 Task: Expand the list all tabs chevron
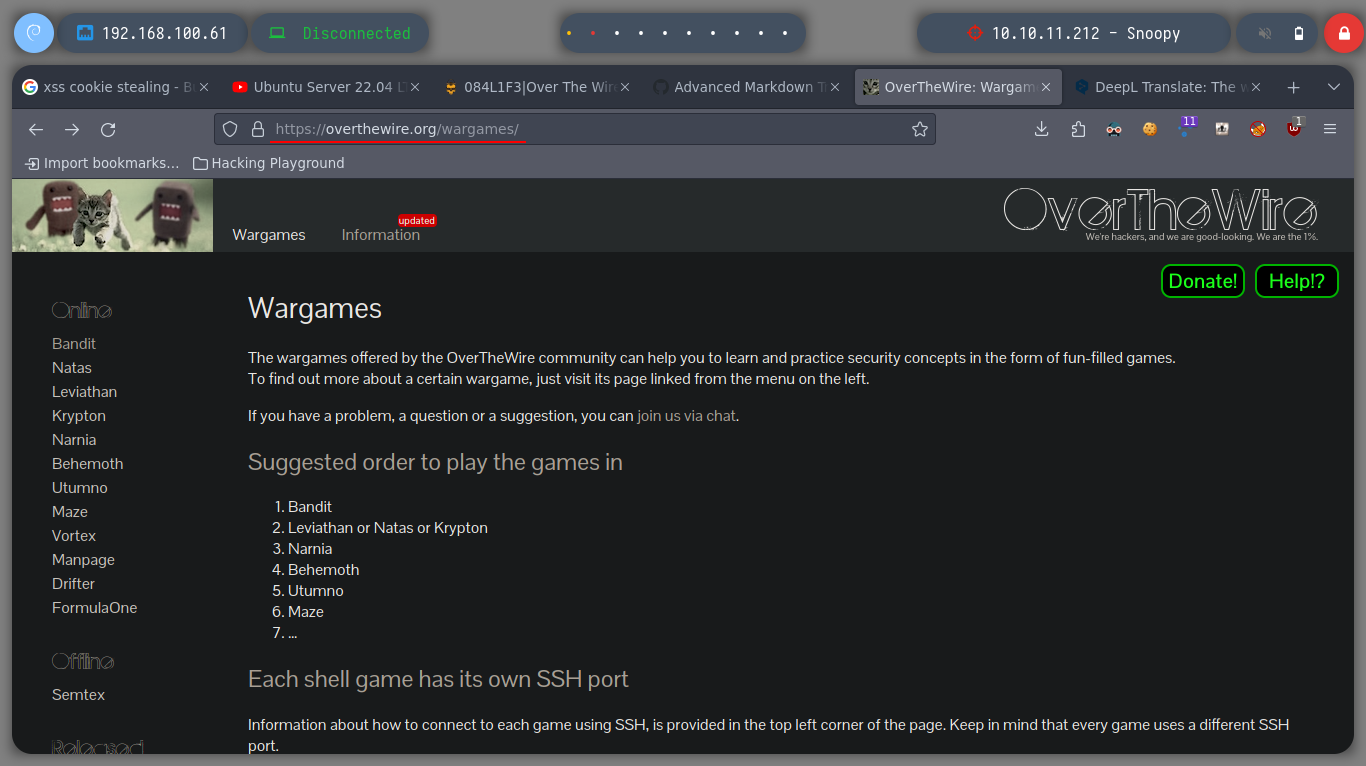[1333, 87]
